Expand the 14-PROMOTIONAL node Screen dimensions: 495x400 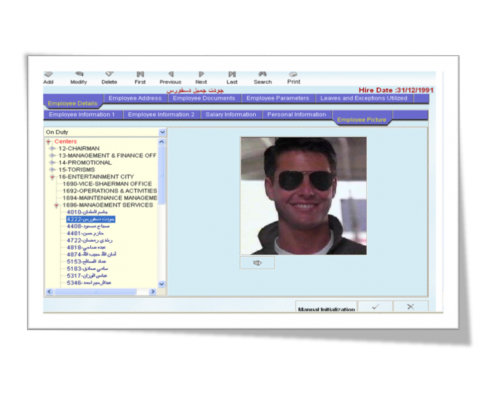point(52,163)
